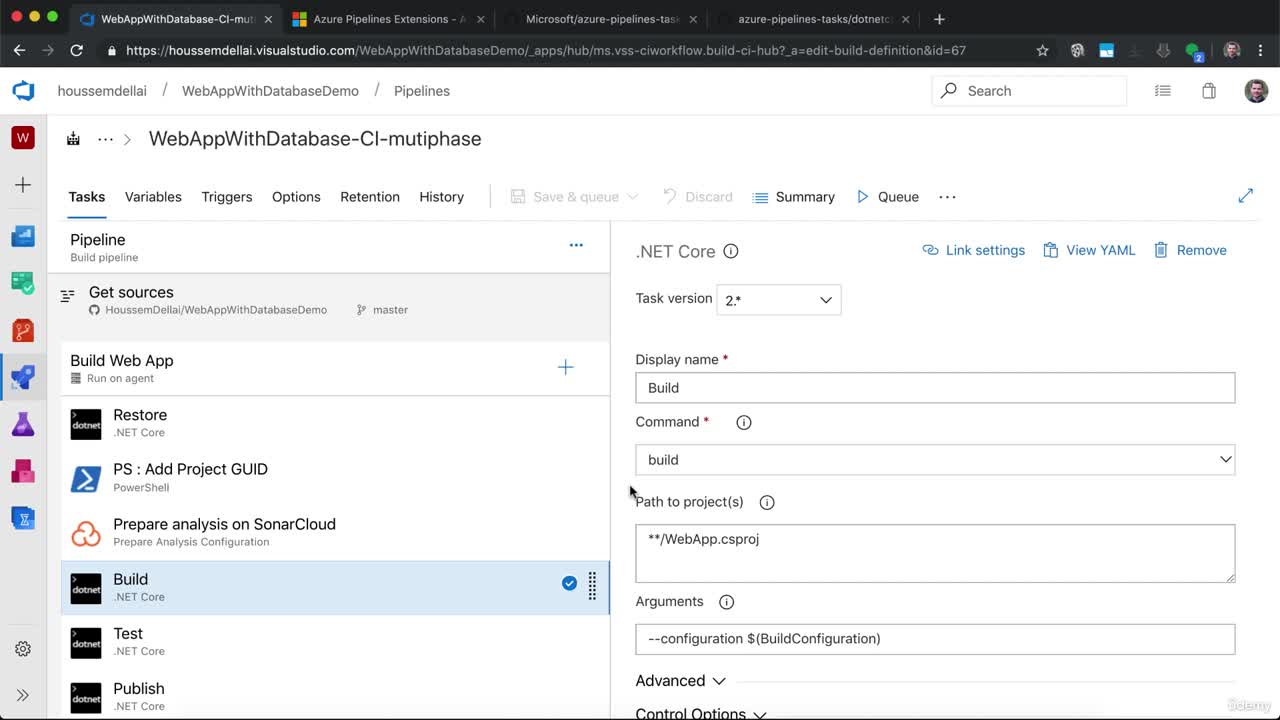Click the drag handle on the Build task
This screenshot has width=1280, height=720.
pos(592,586)
